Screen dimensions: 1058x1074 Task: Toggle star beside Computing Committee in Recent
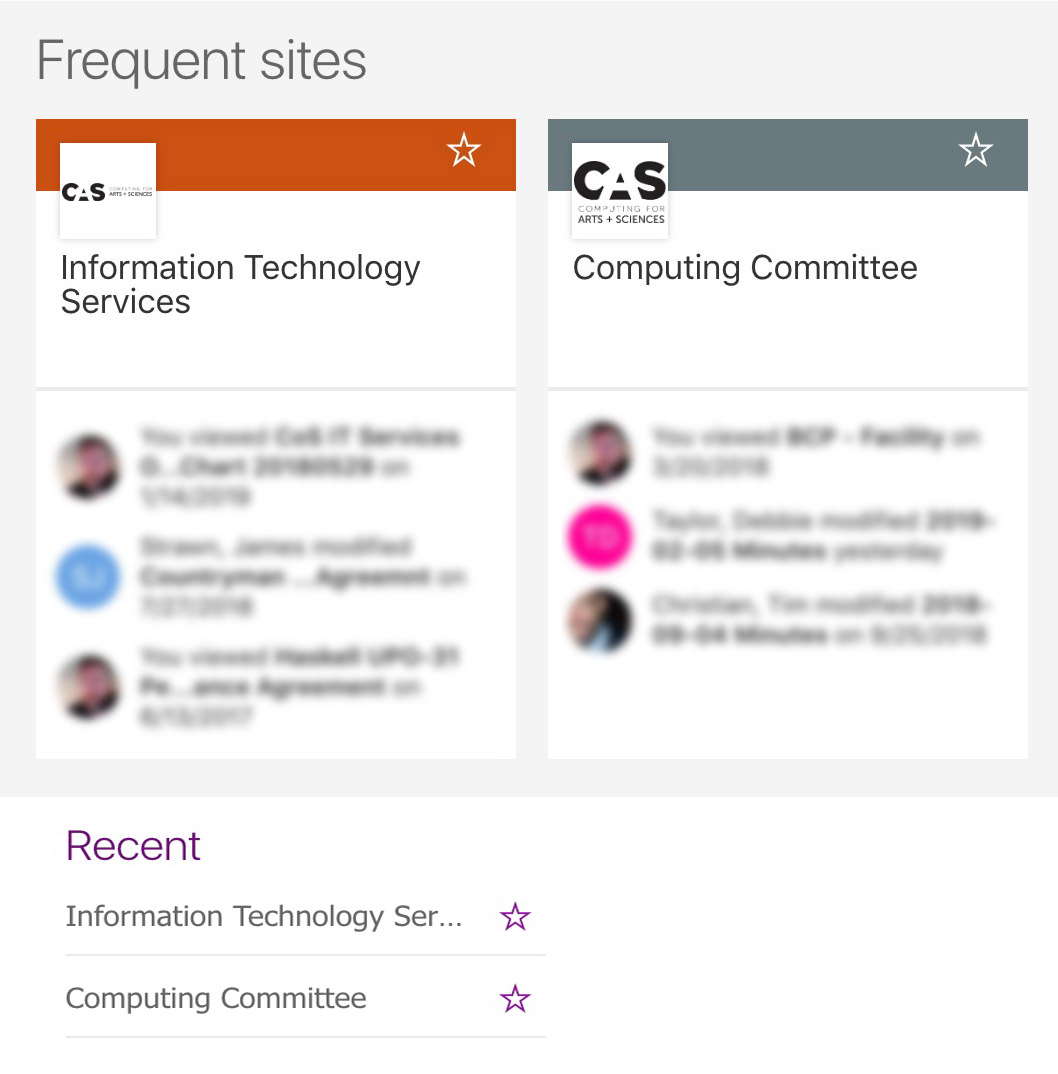tap(515, 998)
